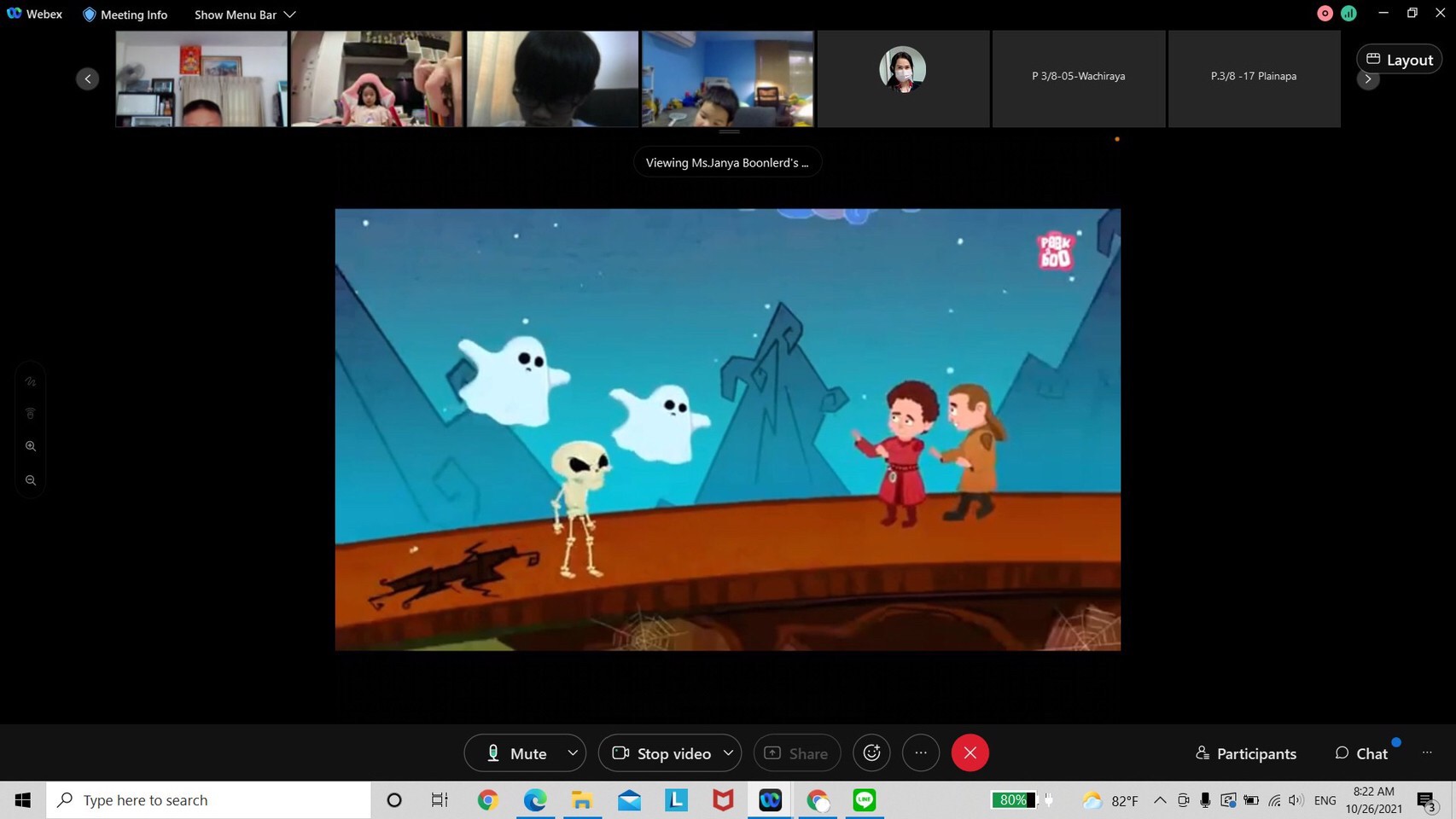Select the video tile with the blue room

(x=727, y=78)
